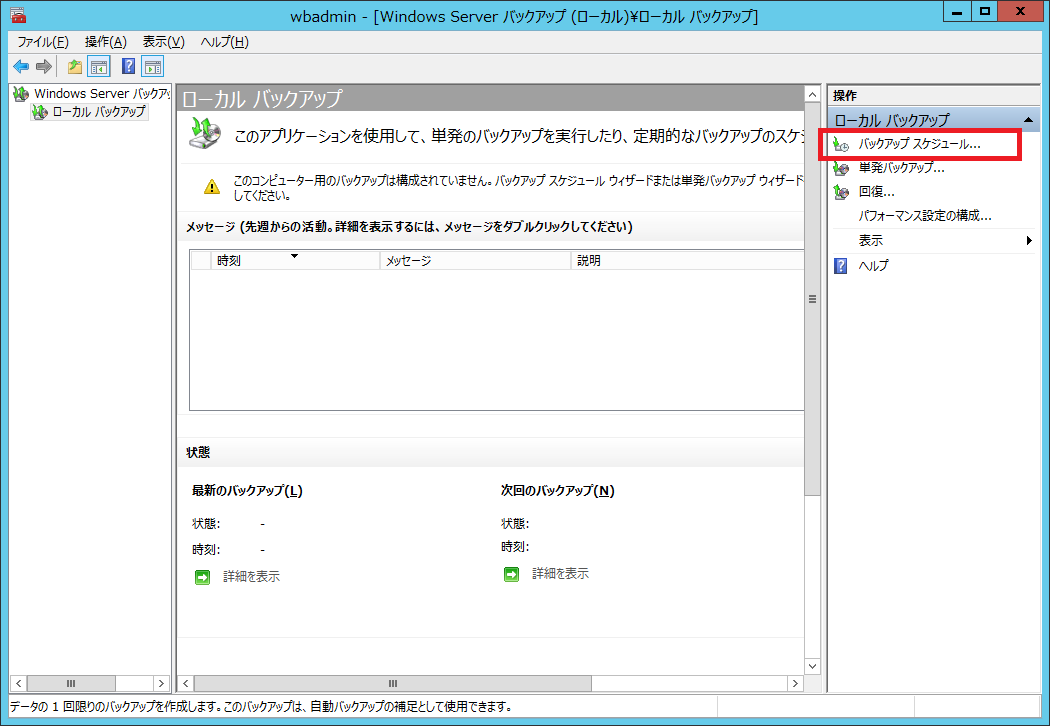Close the wbadmin window
The height and width of the screenshot is (726, 1050).
point(1021,11)
